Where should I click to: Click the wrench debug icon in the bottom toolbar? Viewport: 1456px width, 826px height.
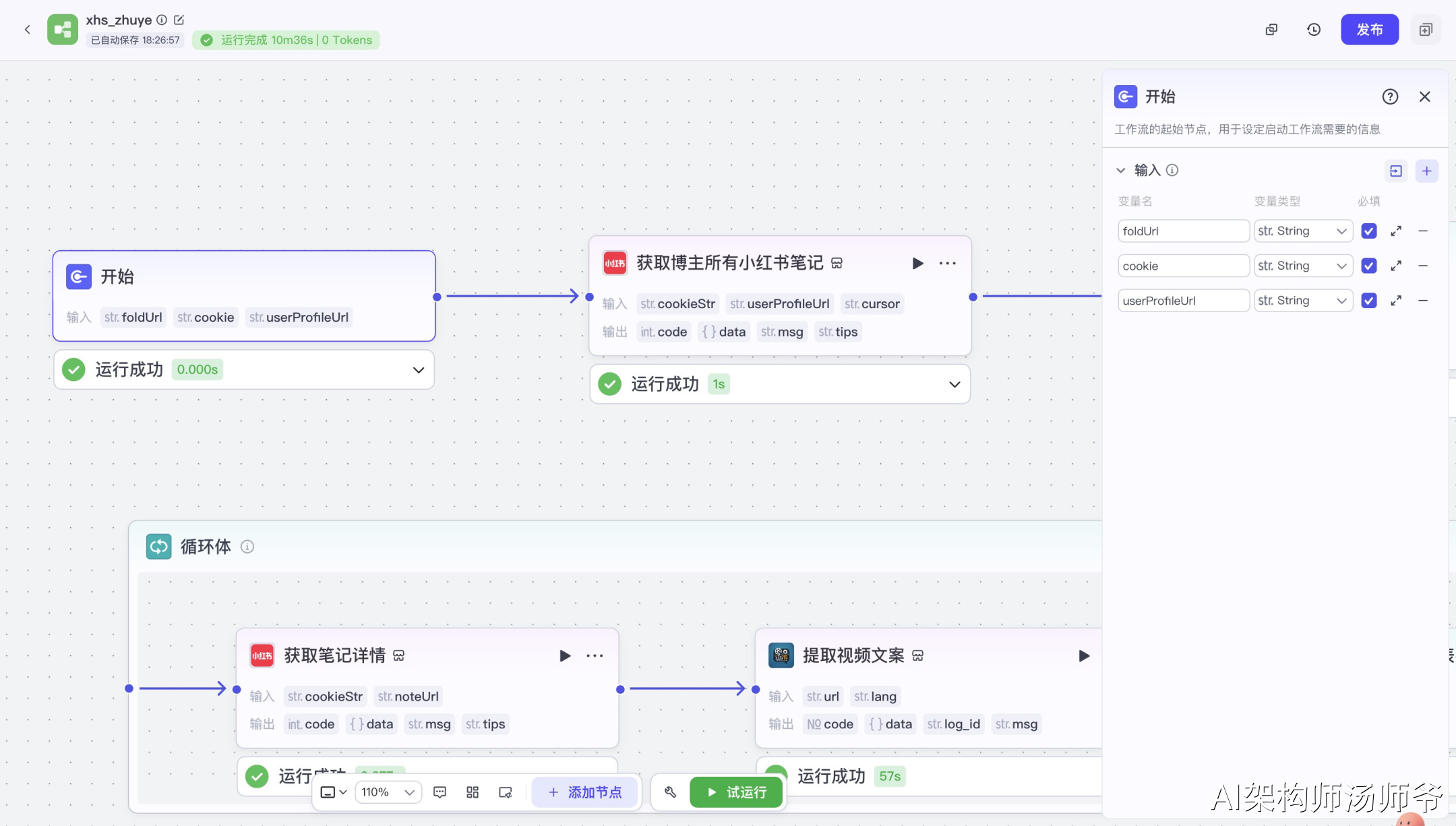click(670, 792)
